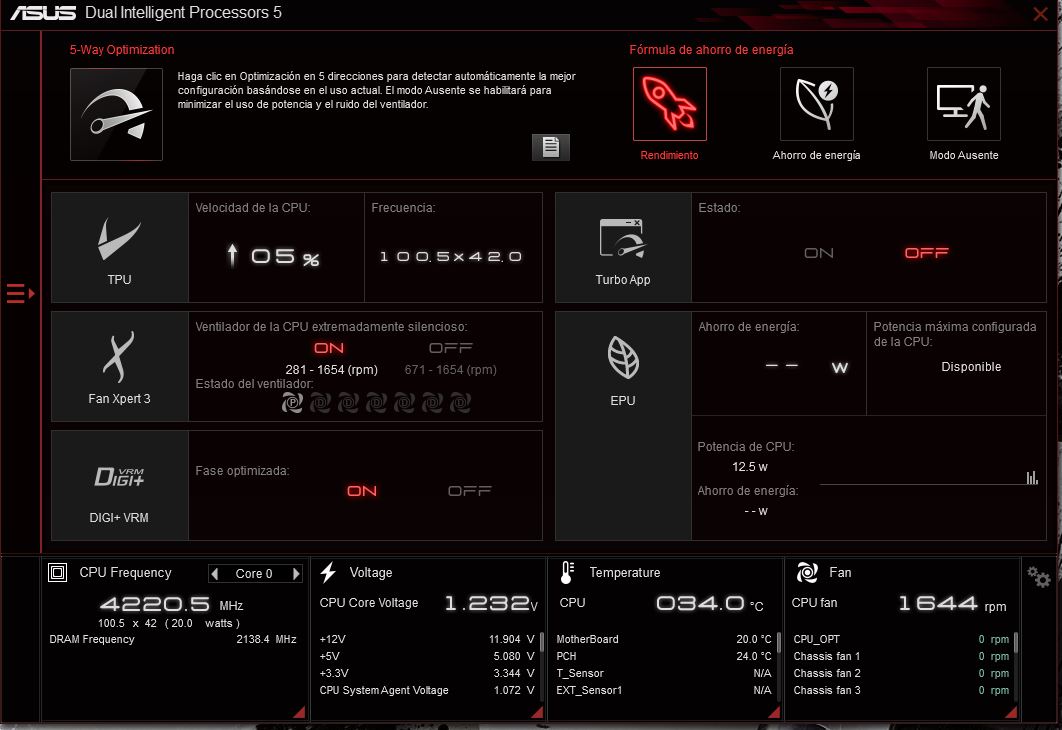The height and width of the screenshot is (730, 1062).
Task: Select the last fan status icon
Action: click(461, 403)
